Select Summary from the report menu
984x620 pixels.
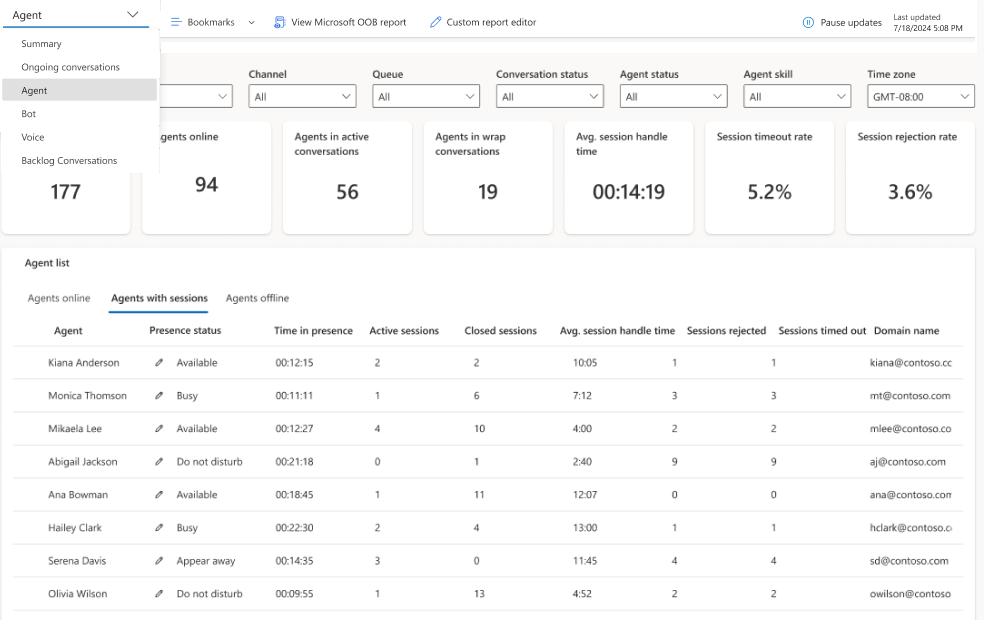80,44
